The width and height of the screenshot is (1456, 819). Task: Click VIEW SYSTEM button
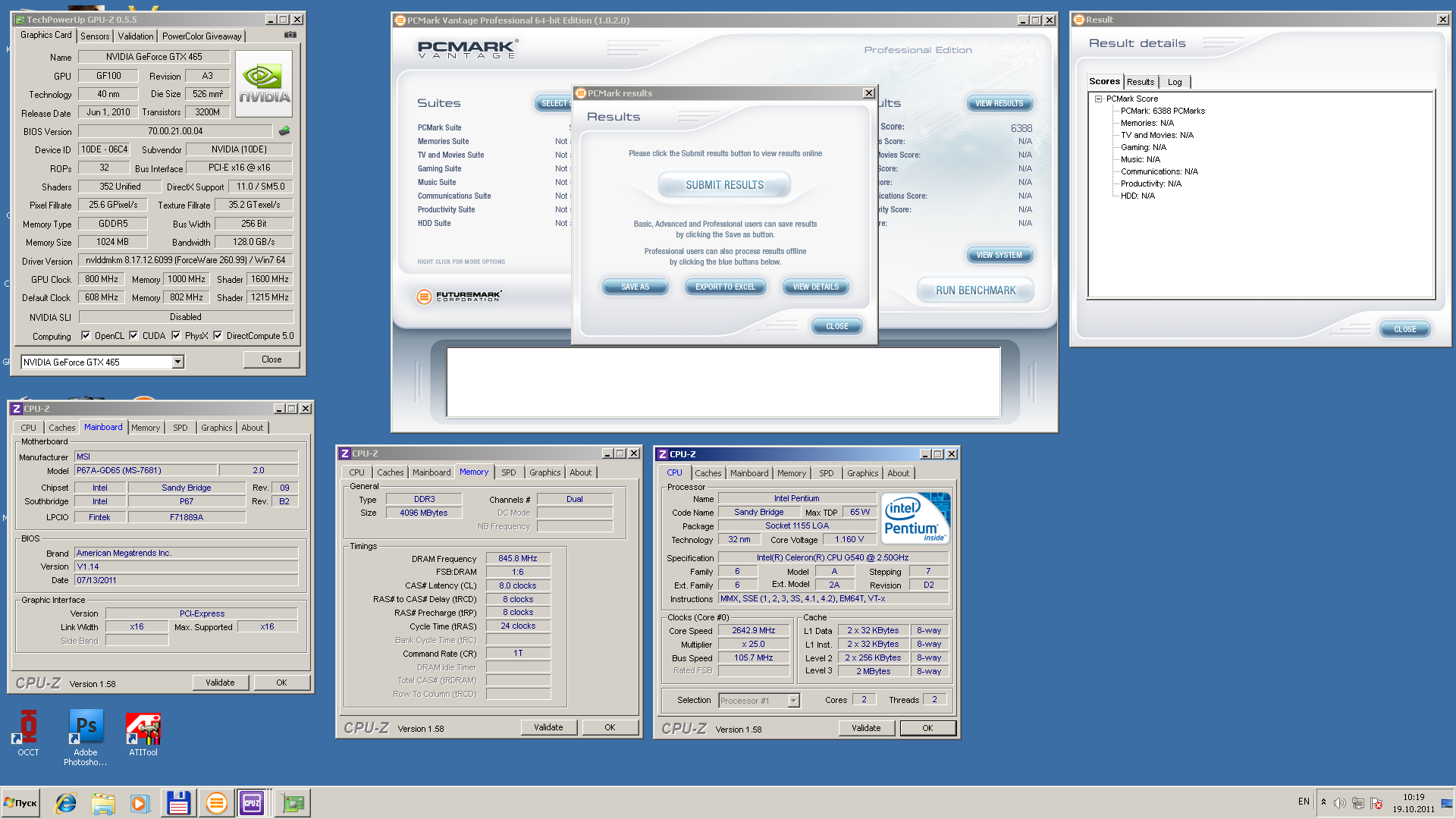[x=999, y=255]
